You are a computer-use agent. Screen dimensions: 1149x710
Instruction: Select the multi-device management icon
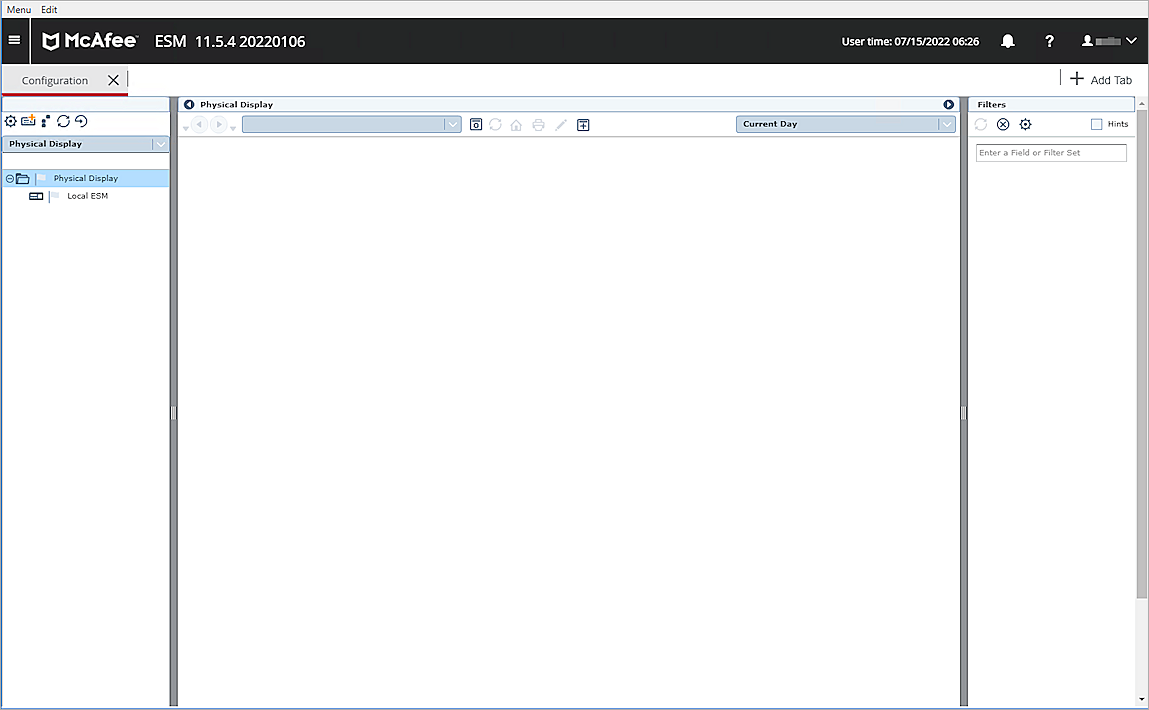tap(45, 121)
